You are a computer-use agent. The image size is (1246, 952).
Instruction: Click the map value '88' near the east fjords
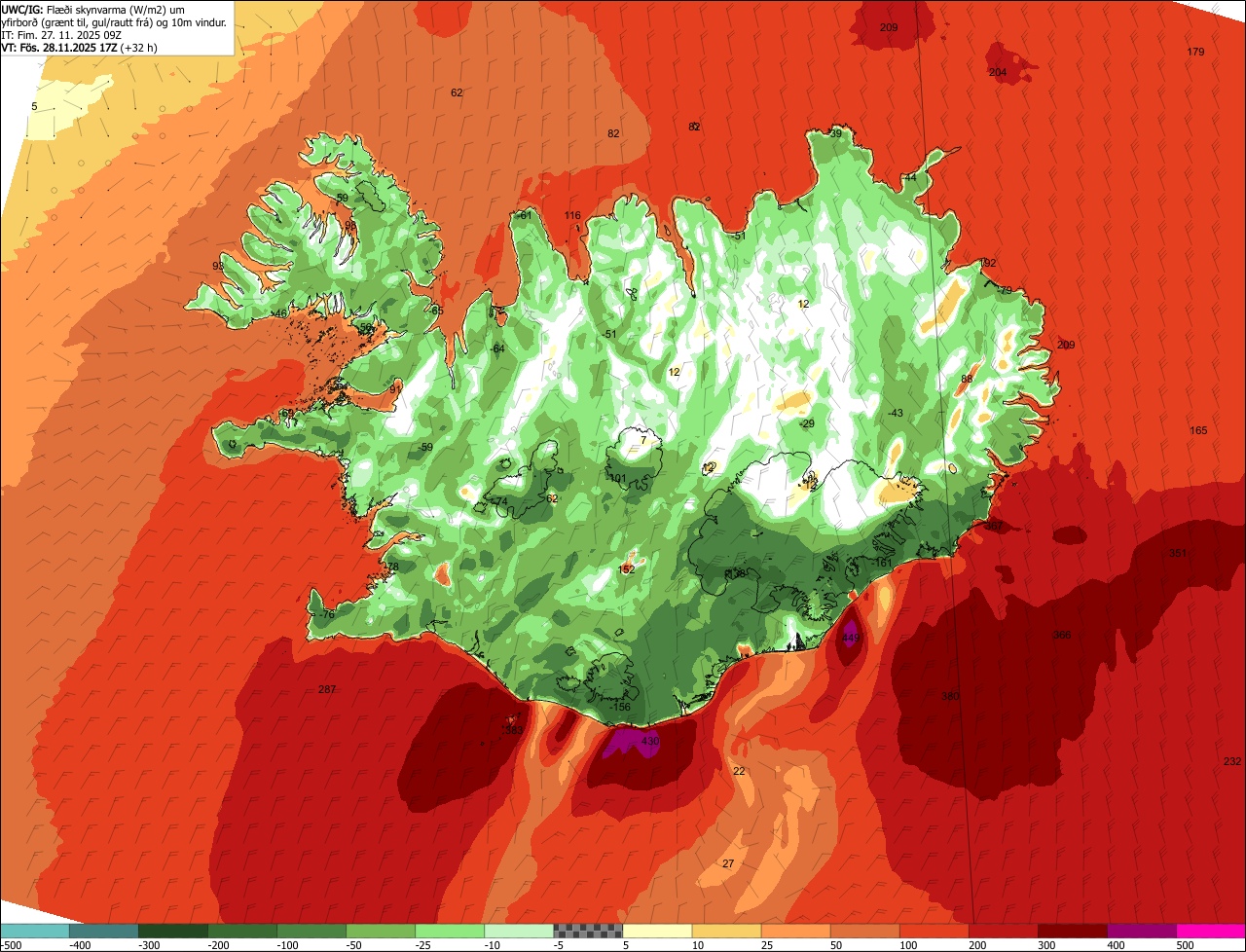pyautogui.click(x=967, y=379)
